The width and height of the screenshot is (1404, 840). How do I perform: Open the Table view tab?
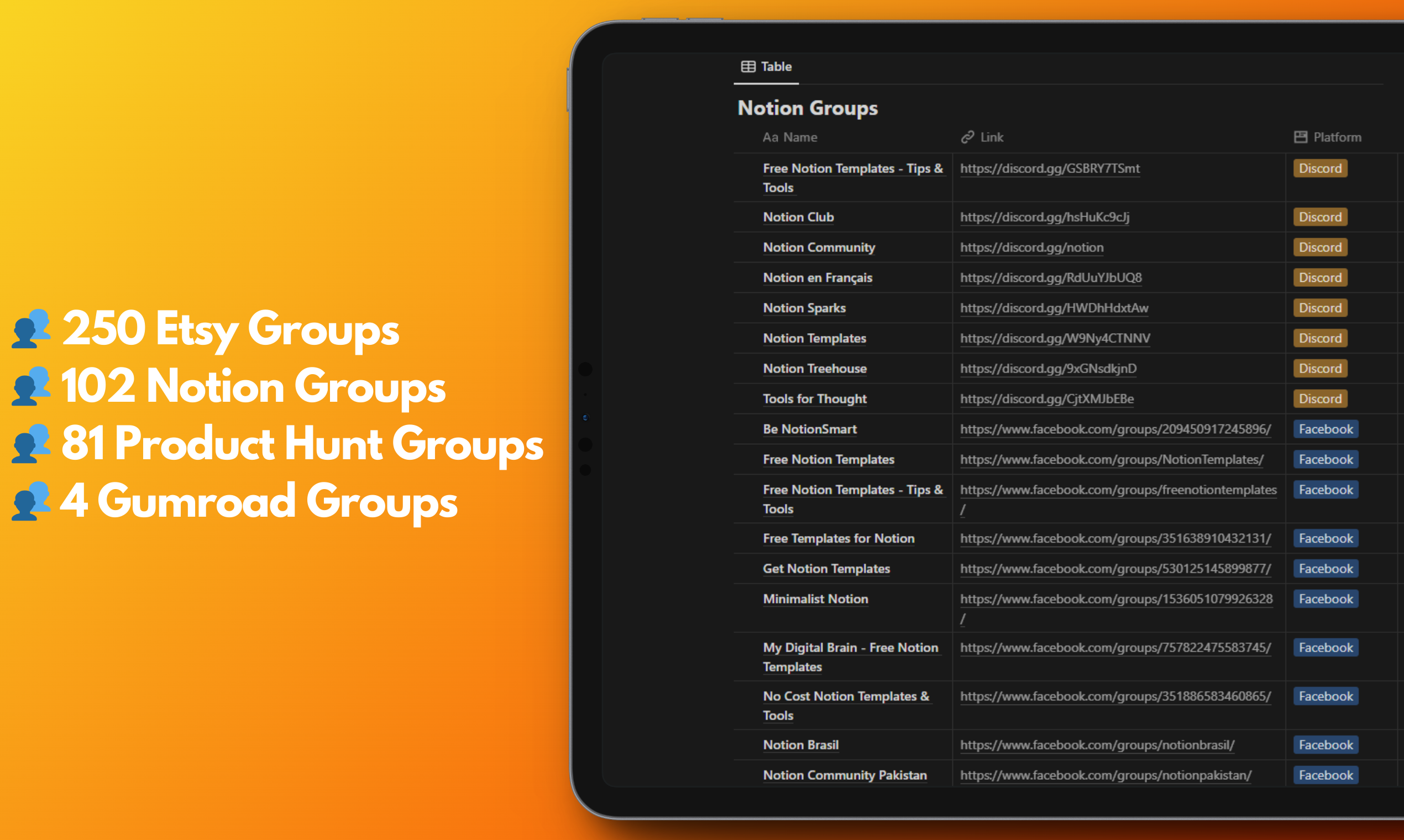point(766,67)
